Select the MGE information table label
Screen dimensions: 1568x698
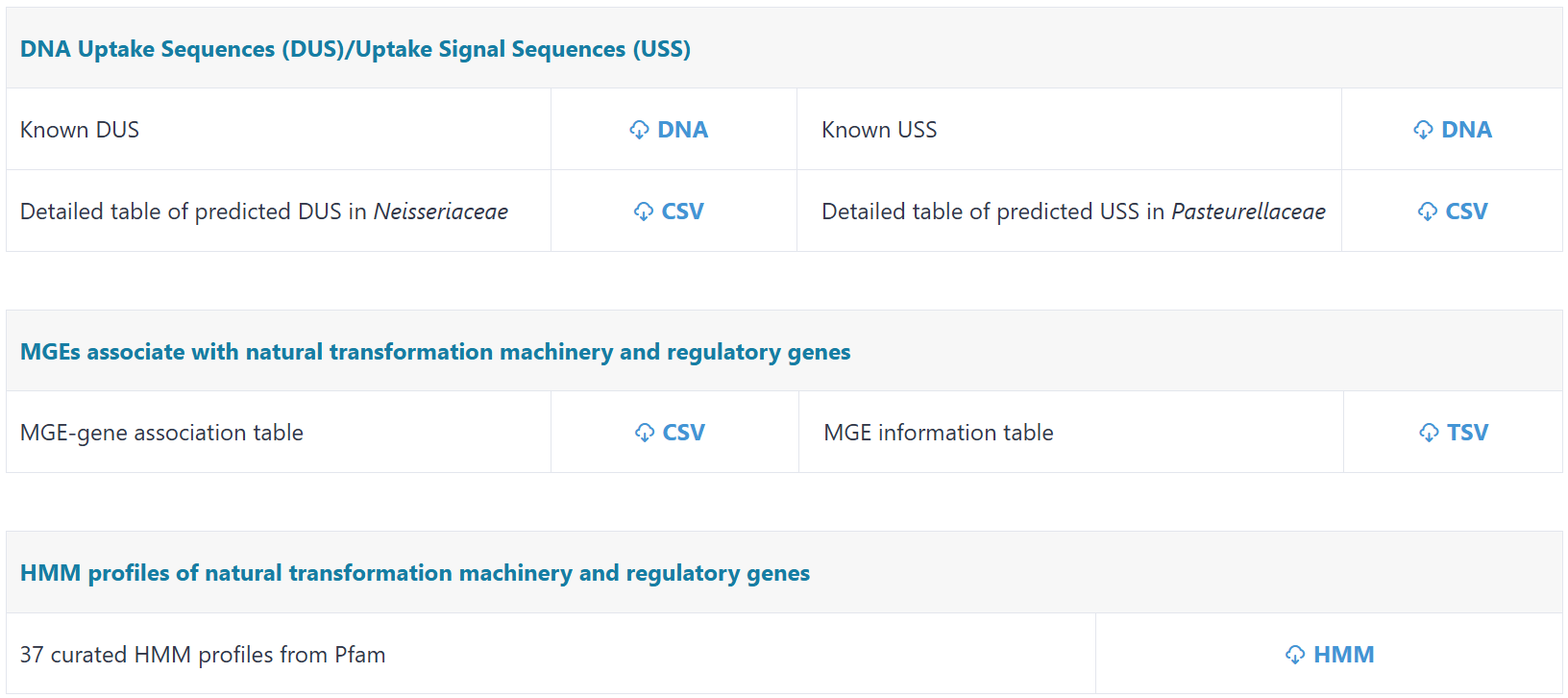(x=939, y=433)
